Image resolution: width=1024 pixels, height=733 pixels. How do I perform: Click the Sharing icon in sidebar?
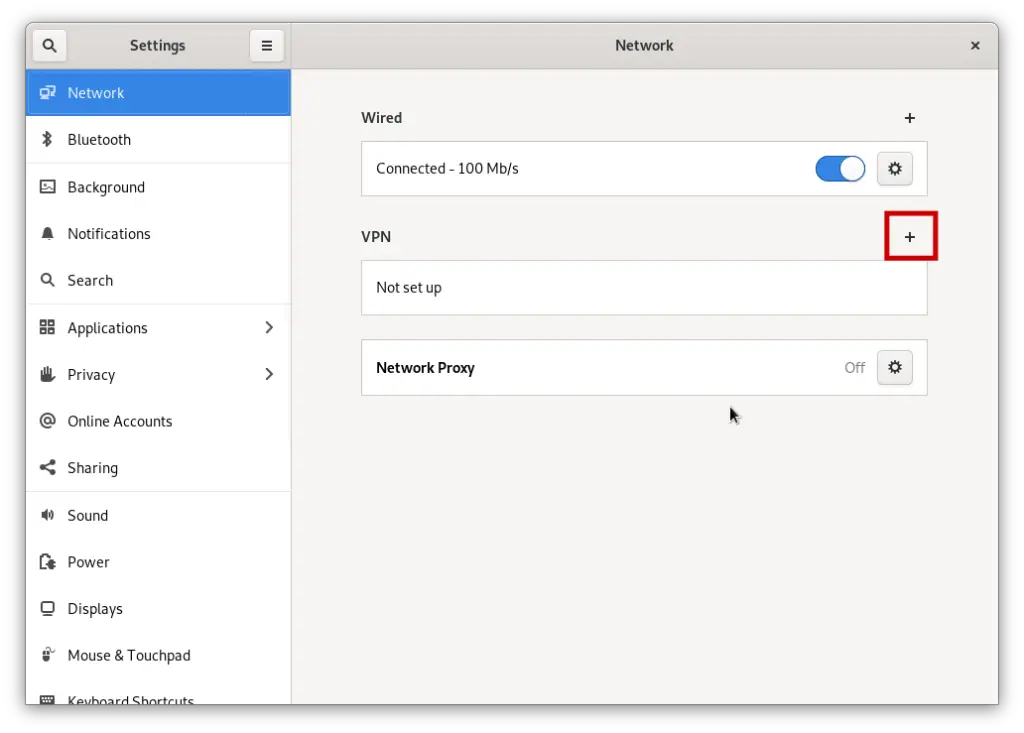point(47,468)
